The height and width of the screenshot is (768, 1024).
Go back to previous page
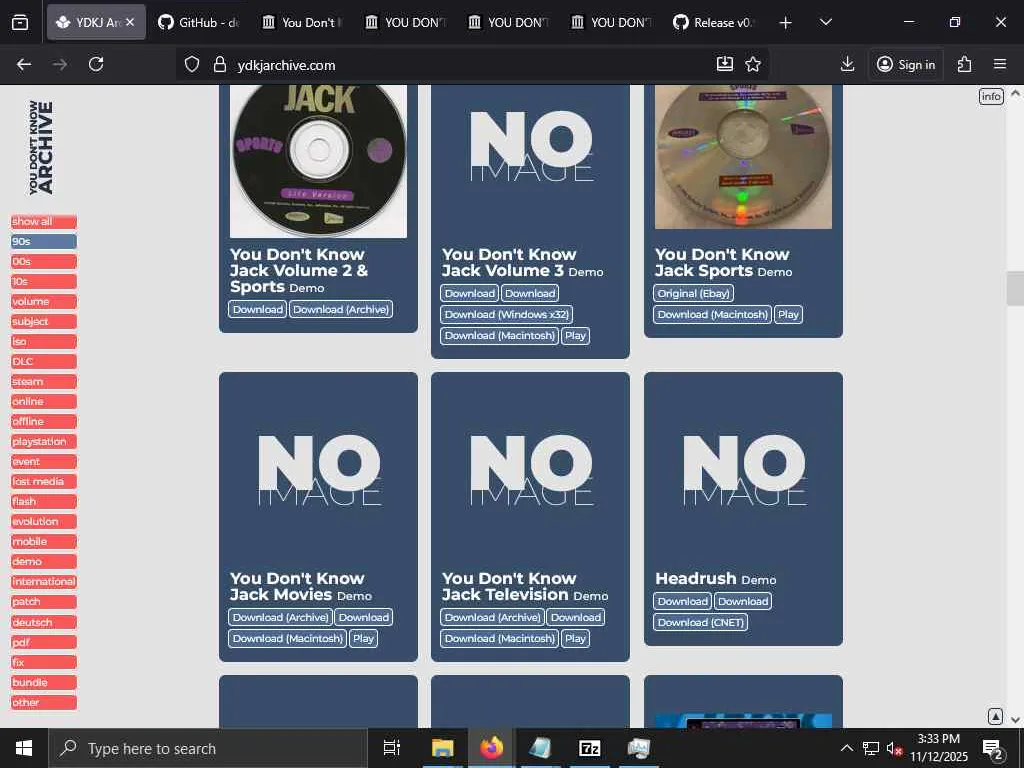pos(24,64)
